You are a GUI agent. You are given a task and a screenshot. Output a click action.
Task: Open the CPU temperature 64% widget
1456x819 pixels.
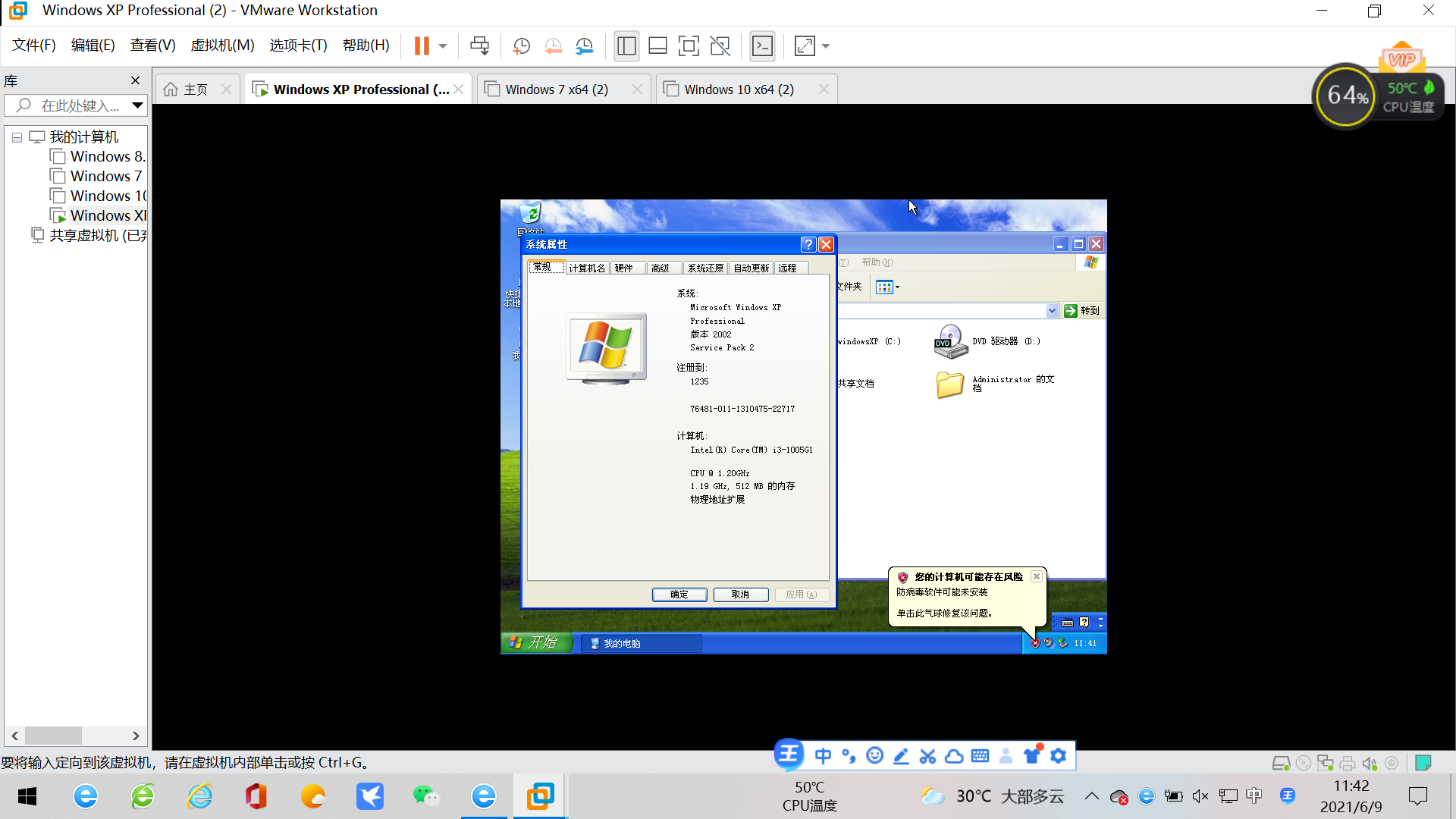[1347, 96]
